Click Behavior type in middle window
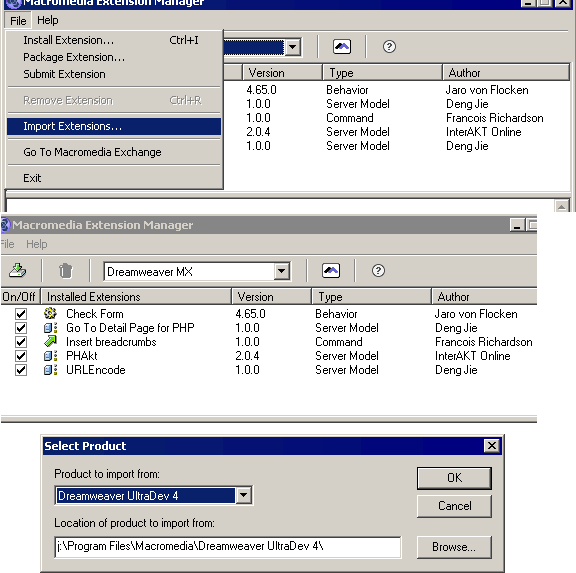This screenshot has height=573, width=576. [x=336, y=314]
